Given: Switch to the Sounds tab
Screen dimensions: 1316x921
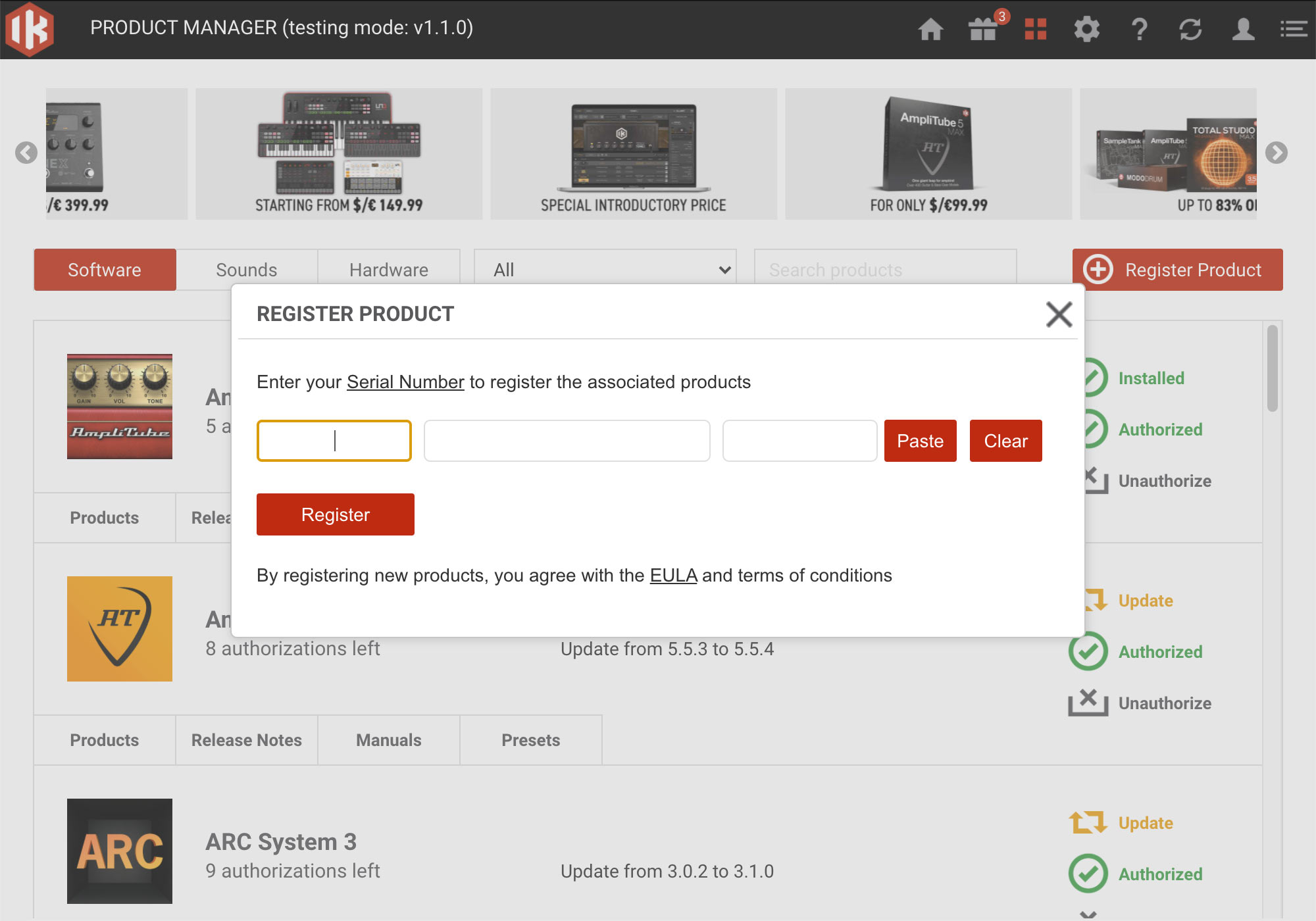Looking at the screenshot, I should tap(247, 270).
